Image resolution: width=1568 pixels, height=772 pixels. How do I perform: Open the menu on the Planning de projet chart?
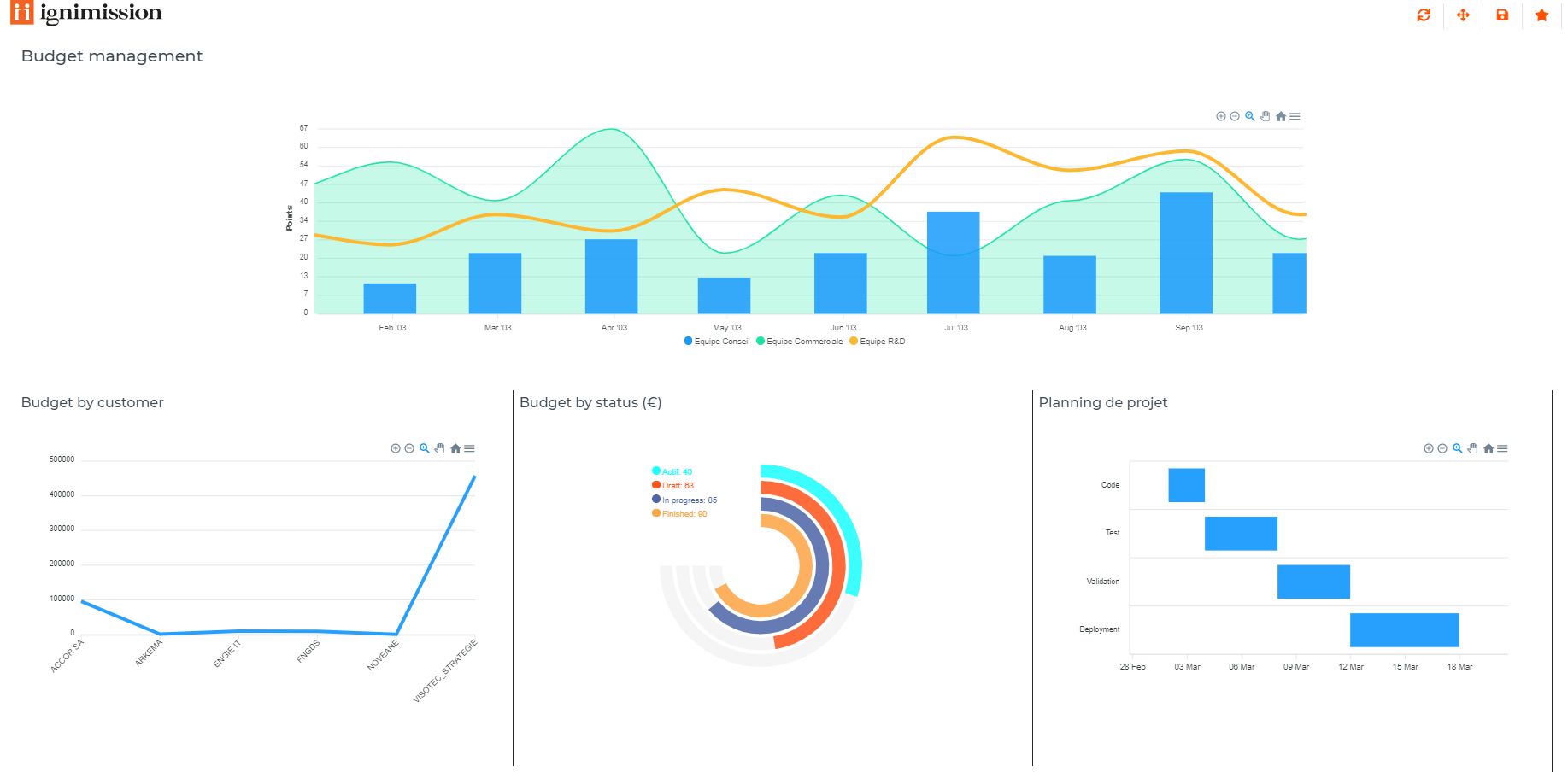pyautogui.click(x=1503, y=447)
